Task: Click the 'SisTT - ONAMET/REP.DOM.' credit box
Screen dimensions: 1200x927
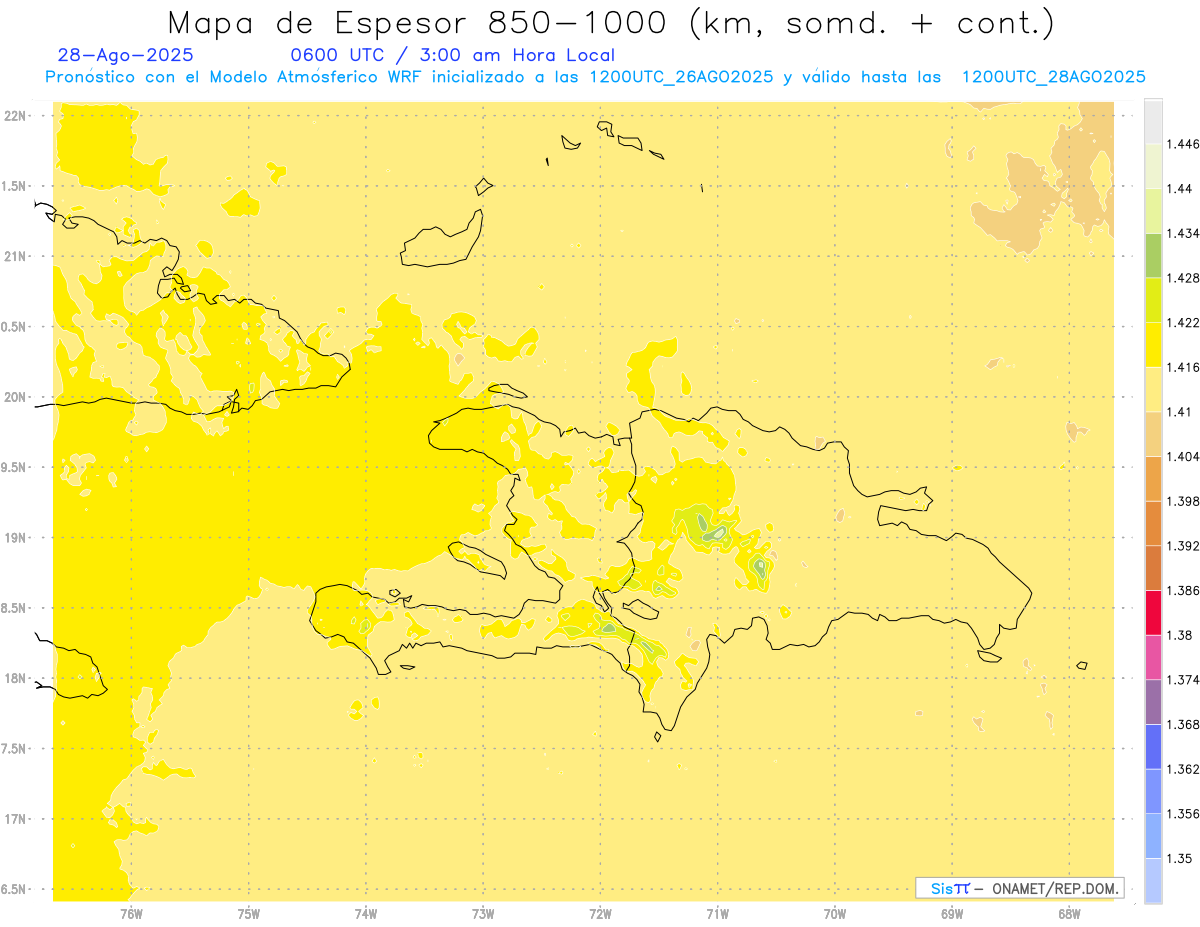Action: pos(1020,888)
